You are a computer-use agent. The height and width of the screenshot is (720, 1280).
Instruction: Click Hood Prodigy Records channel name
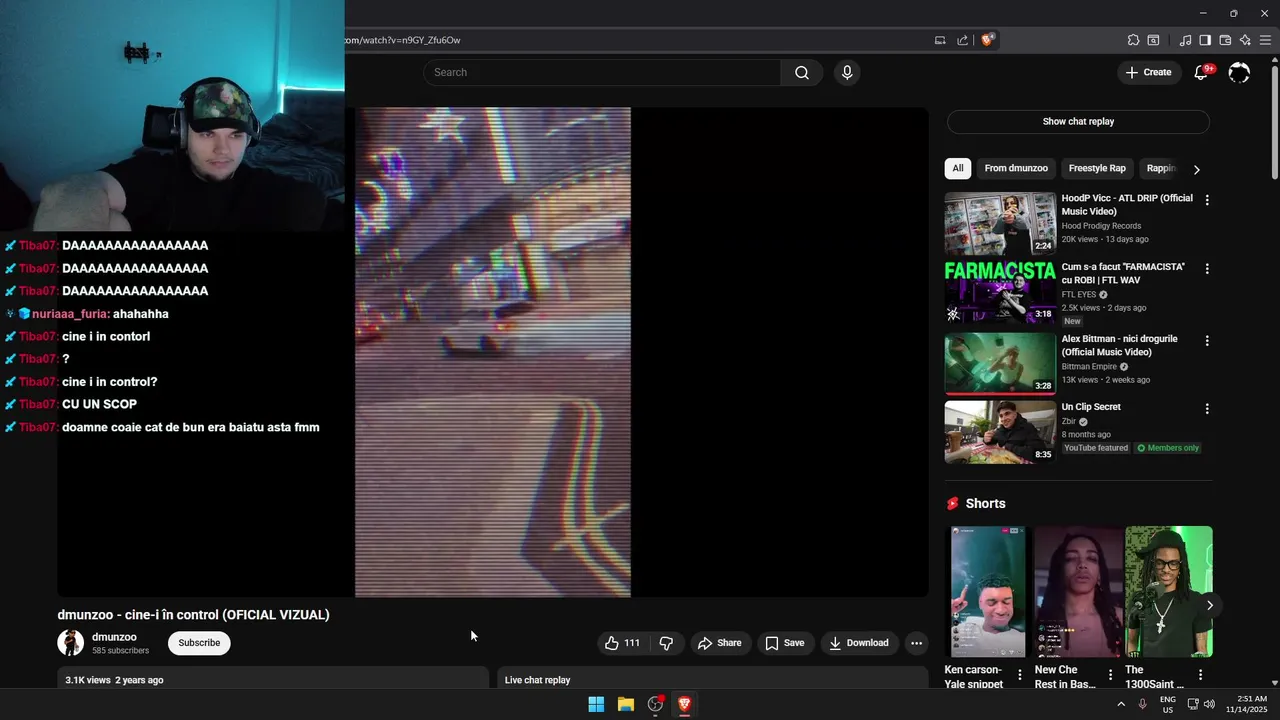point(1101,226)
